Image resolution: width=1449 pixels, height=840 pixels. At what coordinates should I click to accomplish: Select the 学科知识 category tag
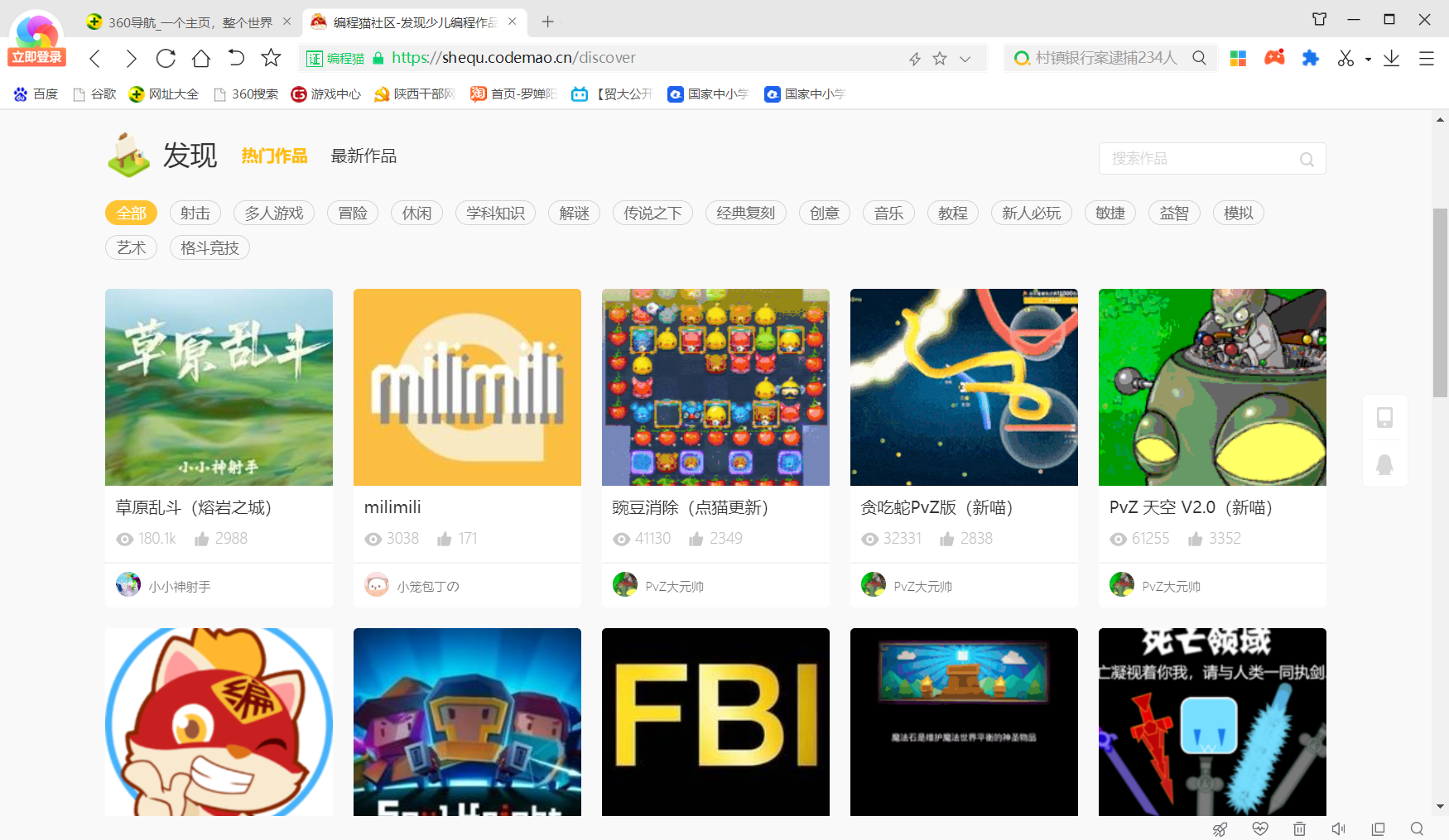tap(495, 214)
